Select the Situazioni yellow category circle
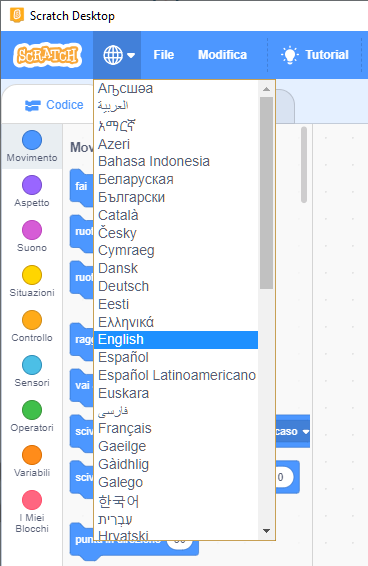Image resolution: width=368 pixels, height=566 pixels. coord(32,275)
